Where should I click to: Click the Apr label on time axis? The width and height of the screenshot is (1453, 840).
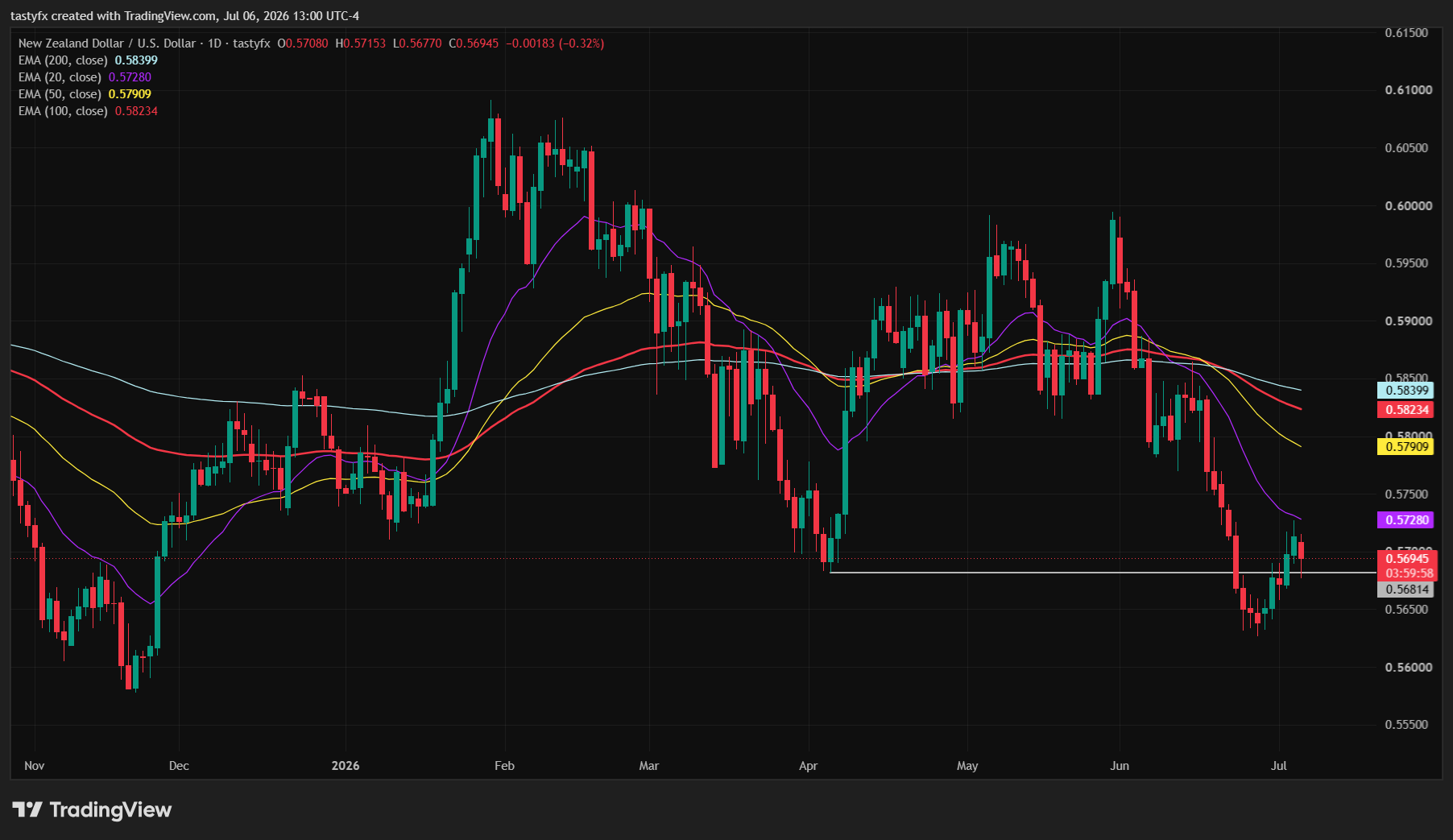[x=808, y=766]
